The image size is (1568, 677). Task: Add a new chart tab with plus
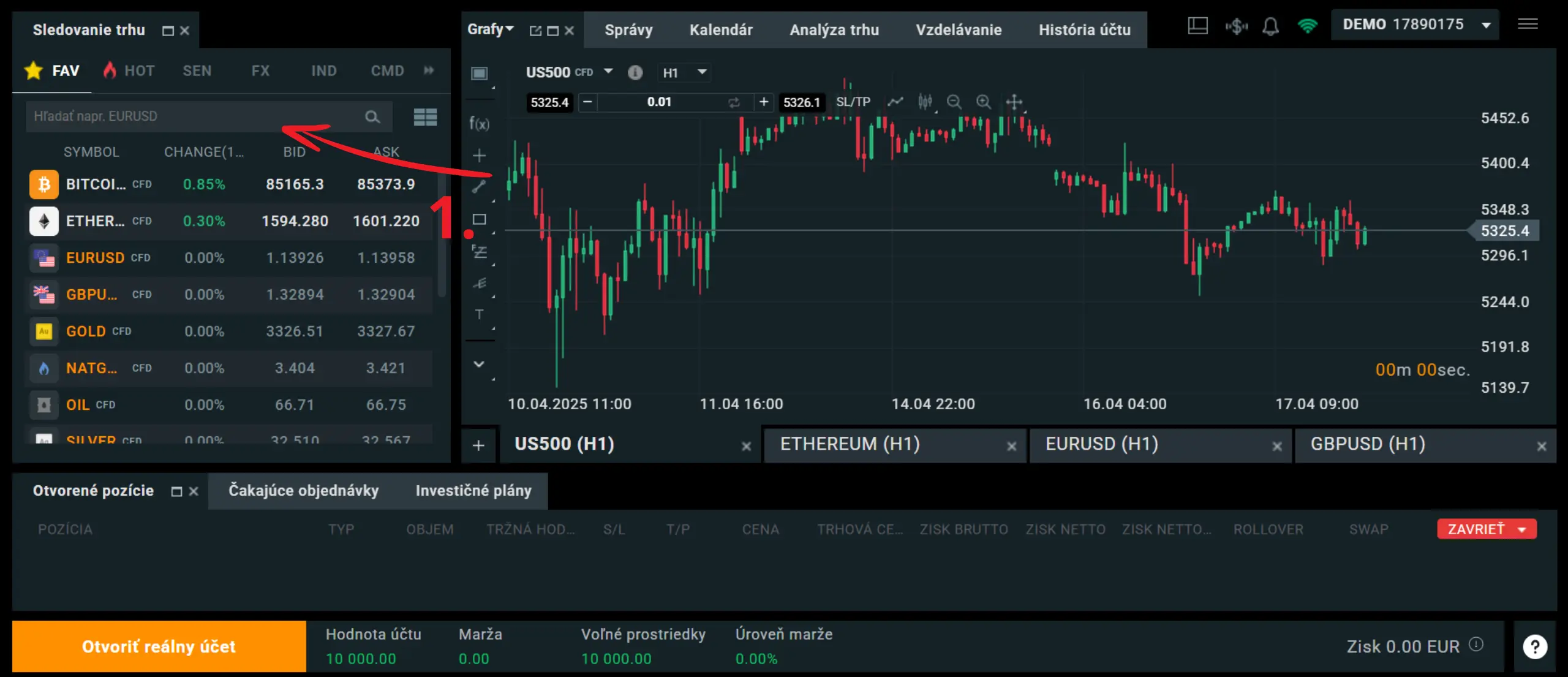click(479, 445)
